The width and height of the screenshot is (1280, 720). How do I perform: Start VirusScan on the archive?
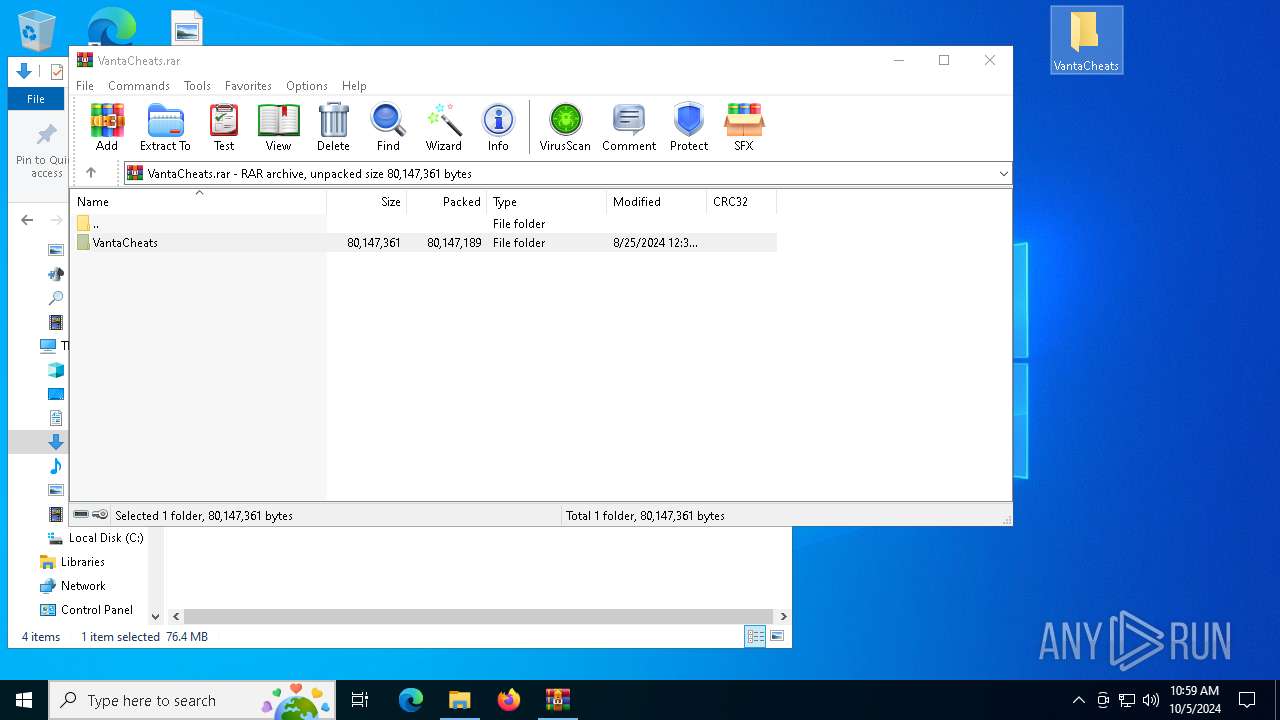point(565,127)
